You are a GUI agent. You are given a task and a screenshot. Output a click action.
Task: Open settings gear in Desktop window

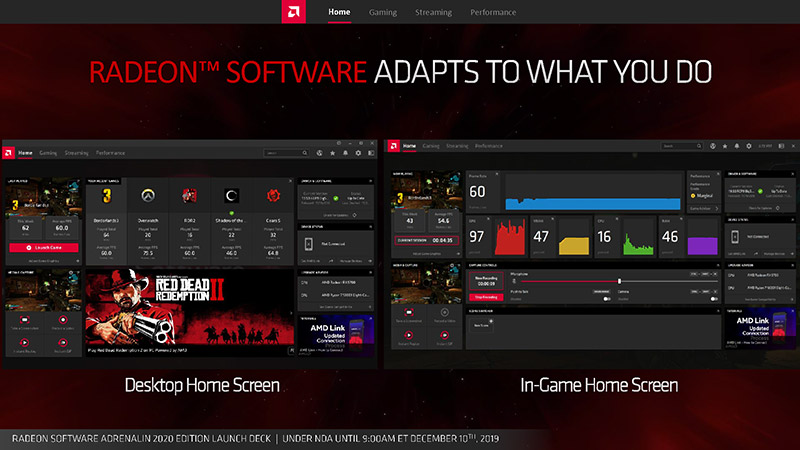coord(358,153)
